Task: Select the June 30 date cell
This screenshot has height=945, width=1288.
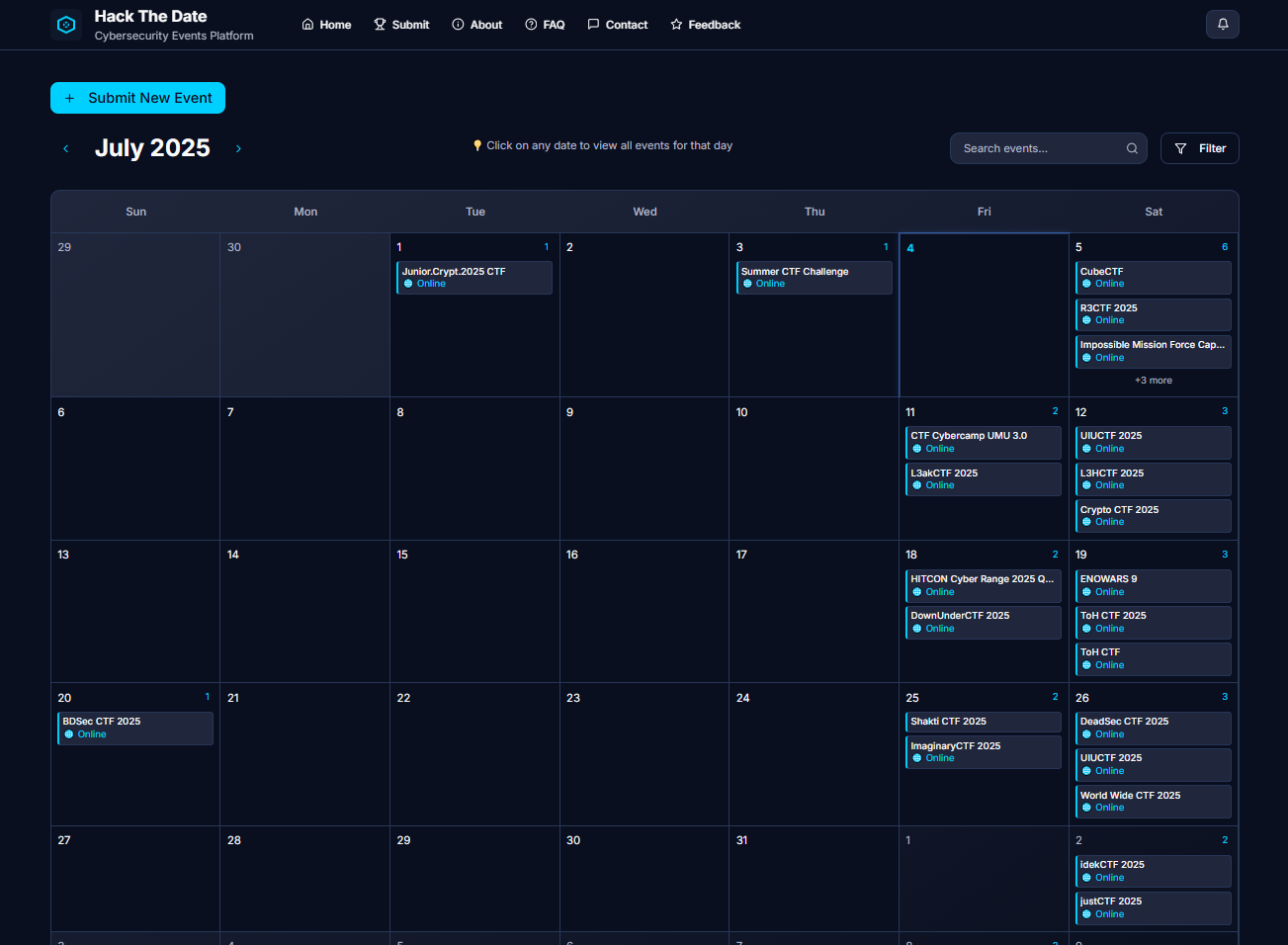Action: pyautogui.click(x=305, y=315)
